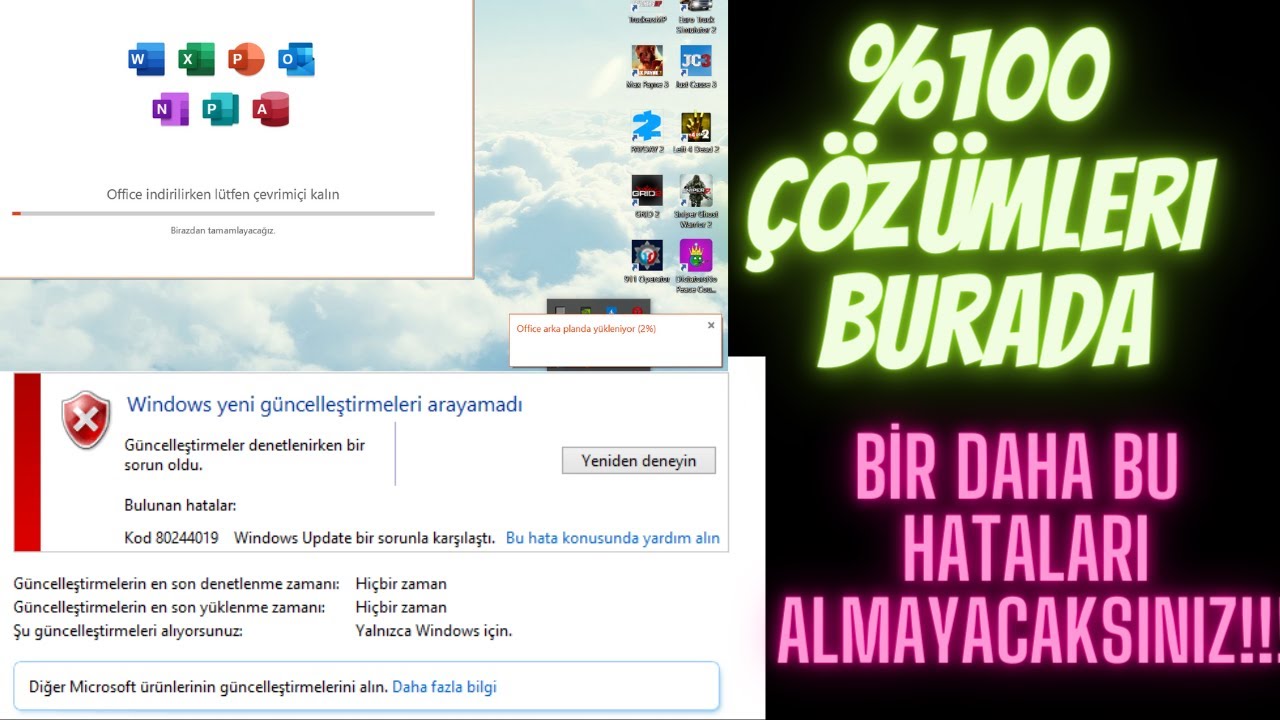Click the OneNote icon in Office installer
The width and height of the screenshot is (1280, 720).
tap(171, 109)
